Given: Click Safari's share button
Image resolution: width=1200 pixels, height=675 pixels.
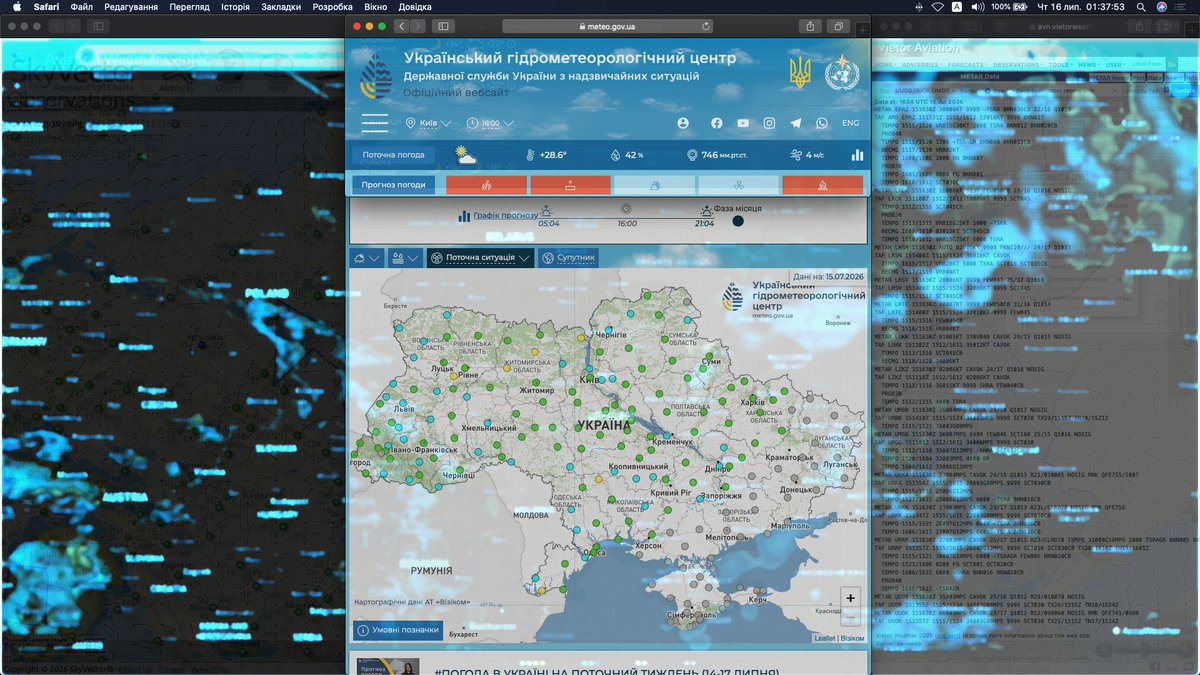Looking at the screenshot, I should [809, 26].
